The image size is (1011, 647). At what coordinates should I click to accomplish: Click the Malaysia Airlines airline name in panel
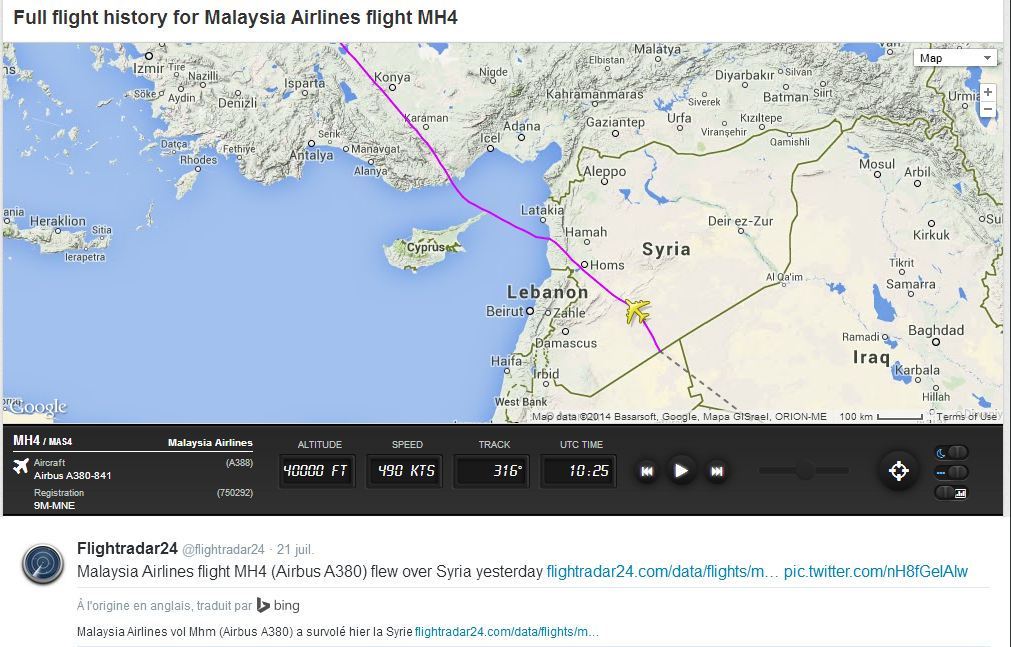point(210,443)
